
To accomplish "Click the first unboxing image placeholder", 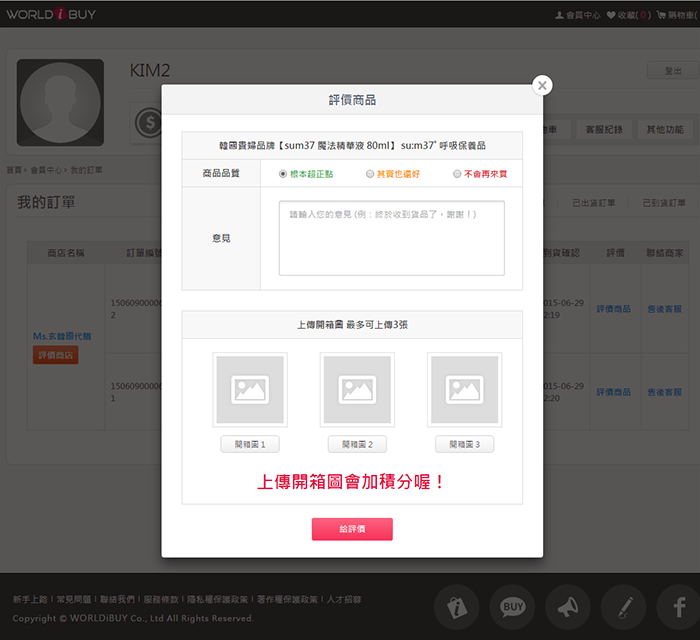I will pos(250,390).
